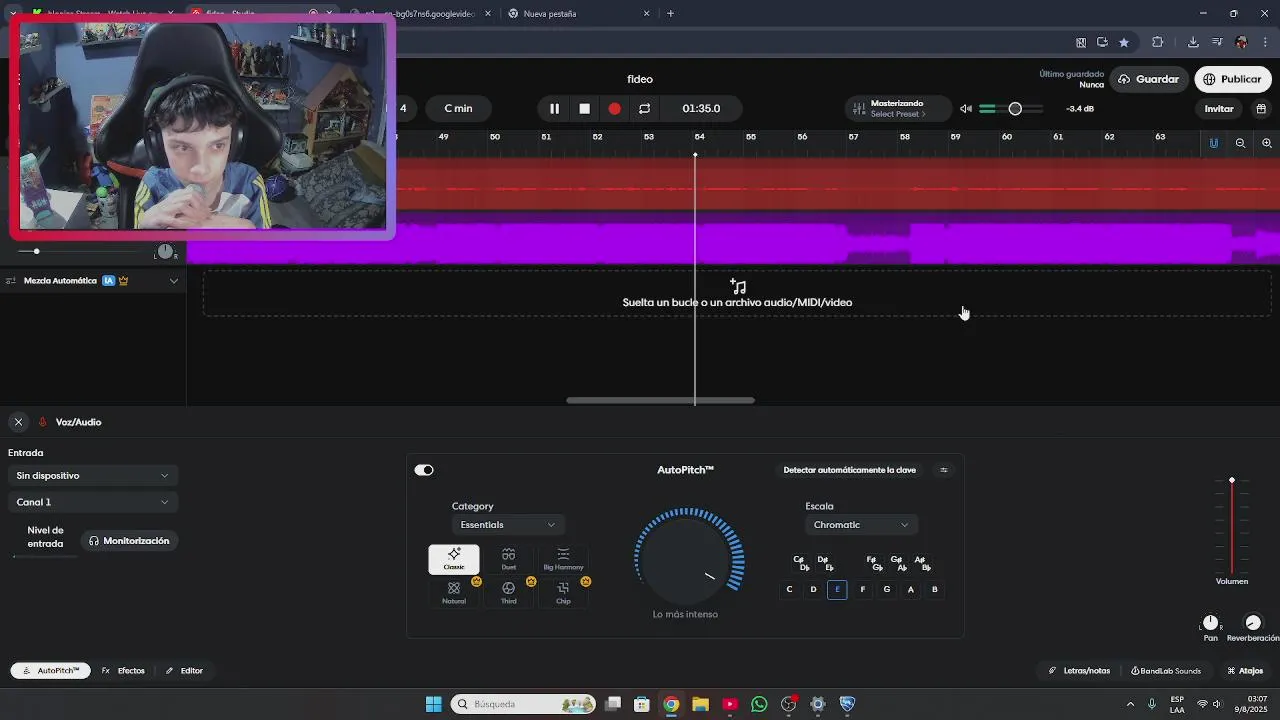Open AutoPitch settings sliders icon

click(943, 470)
